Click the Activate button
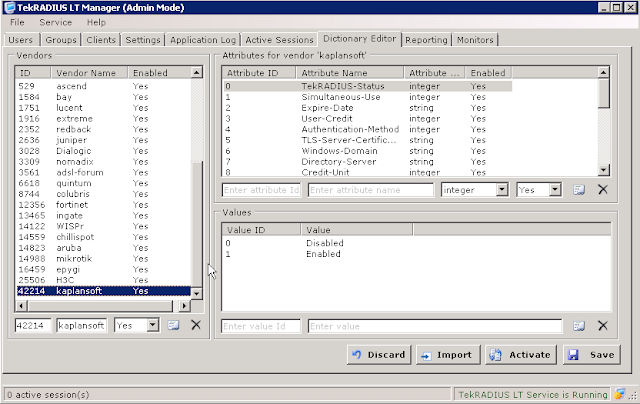This screenshot has width=640, height=404. click(522, 355)
